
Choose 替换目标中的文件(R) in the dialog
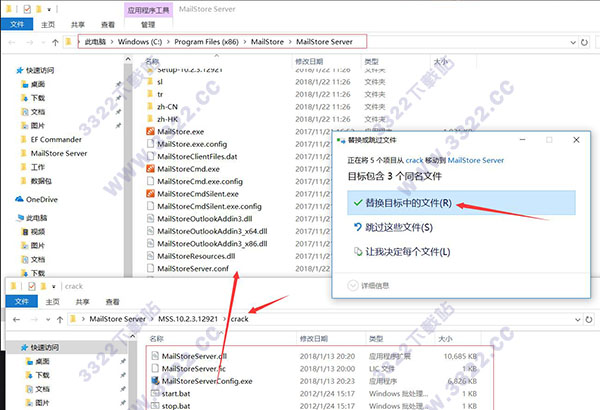(461, 203)
